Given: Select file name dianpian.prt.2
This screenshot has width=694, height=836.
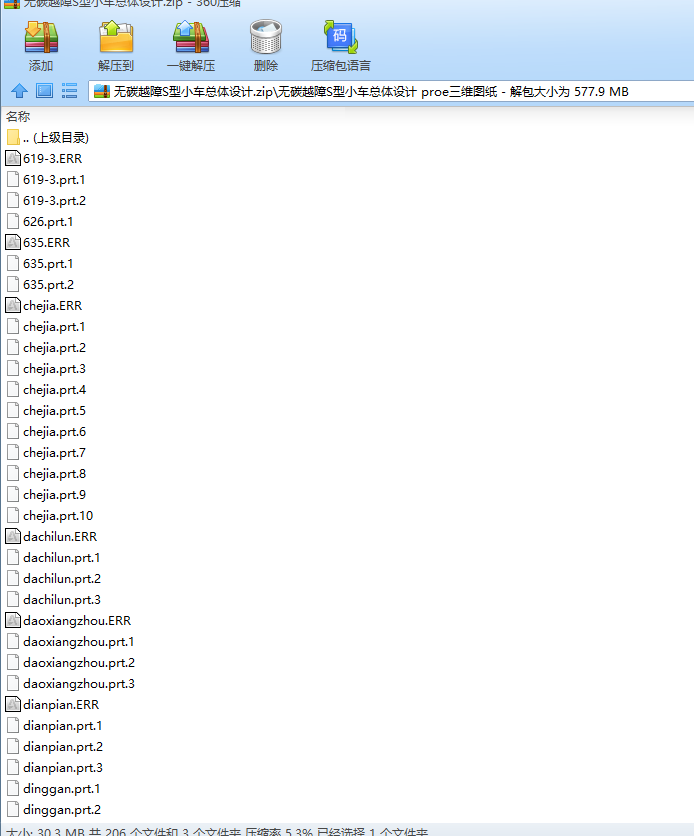Looking at the screenshot, I should pos(63,746).
